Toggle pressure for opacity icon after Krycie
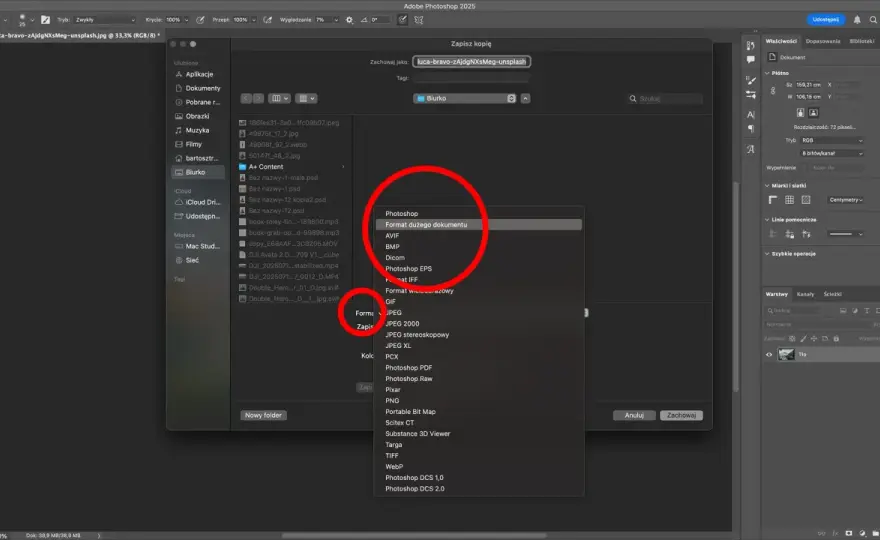Screen dimensions: 880x540 point(200,20)
